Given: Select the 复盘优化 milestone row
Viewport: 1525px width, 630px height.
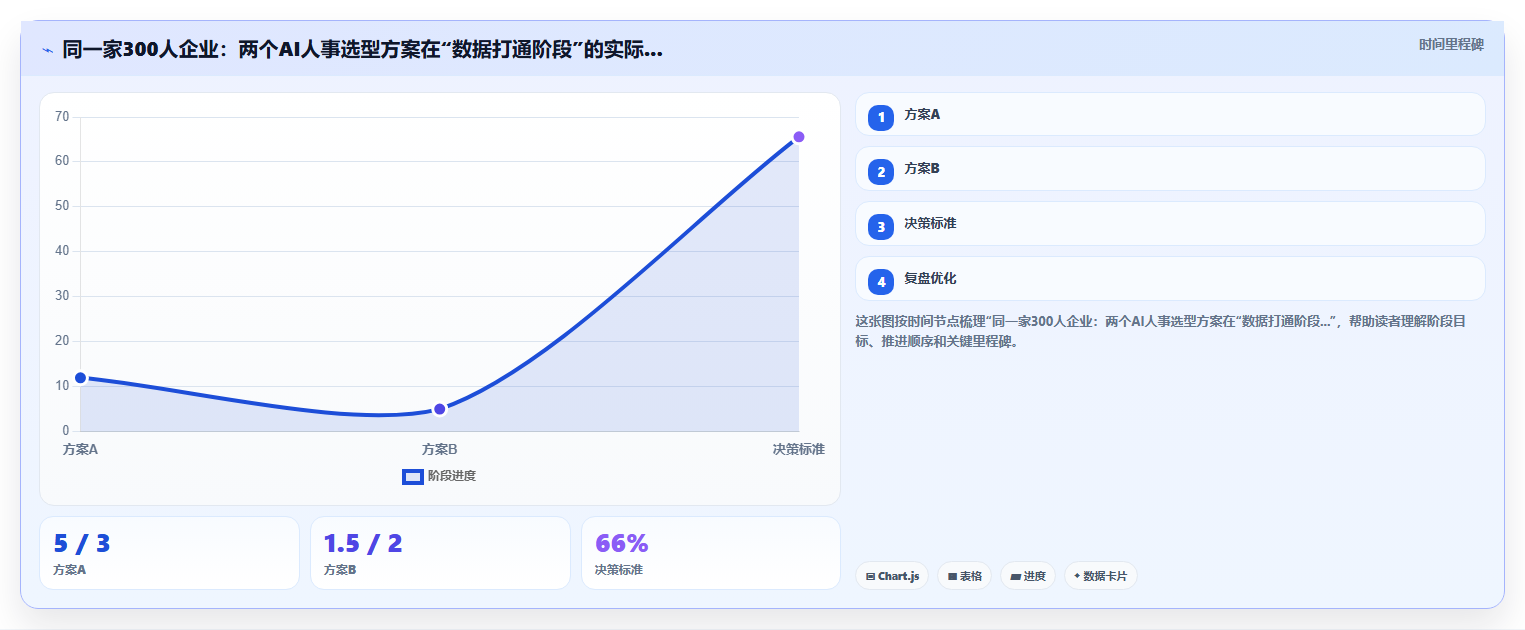Looking at the screenshot, I should point(1170,278).
